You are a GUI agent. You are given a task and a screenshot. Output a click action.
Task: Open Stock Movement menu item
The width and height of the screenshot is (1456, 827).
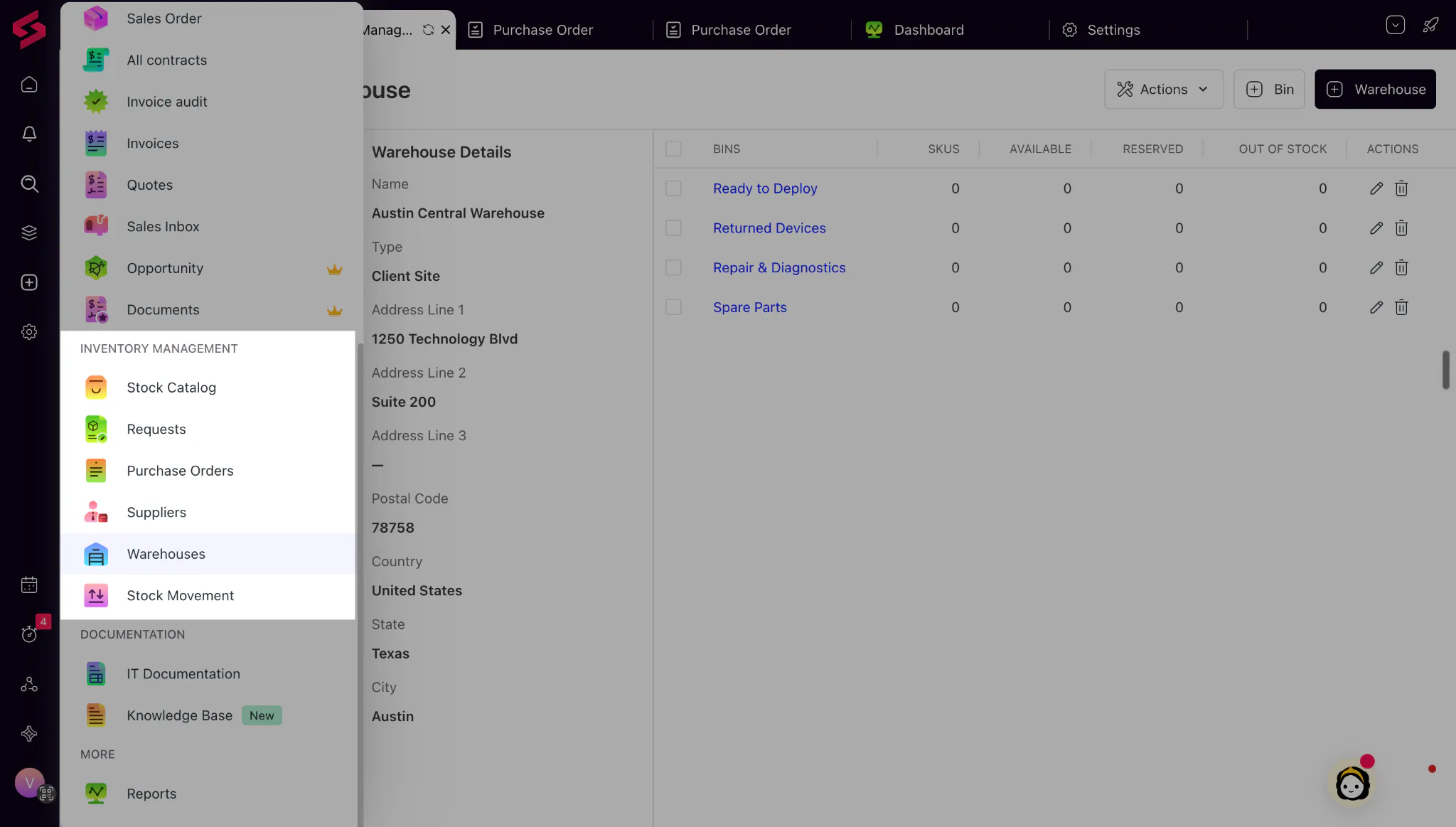pyautogui.click(x=208, y=596)
